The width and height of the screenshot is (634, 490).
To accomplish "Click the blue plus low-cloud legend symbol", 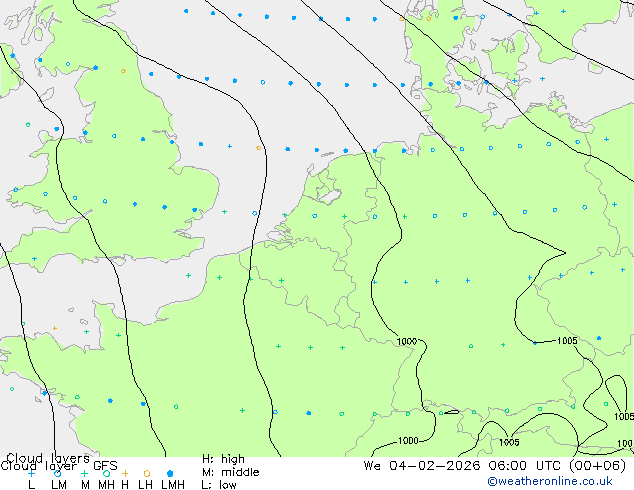I will pyautogui.click(x=32, y=473).
